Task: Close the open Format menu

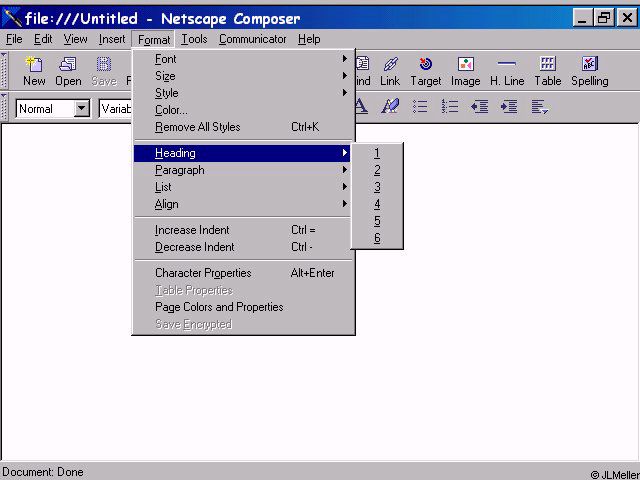Action: tap(153, 40)
